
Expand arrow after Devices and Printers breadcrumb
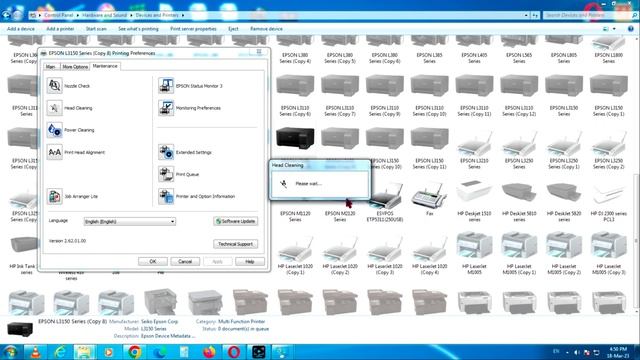coord(183,15)
